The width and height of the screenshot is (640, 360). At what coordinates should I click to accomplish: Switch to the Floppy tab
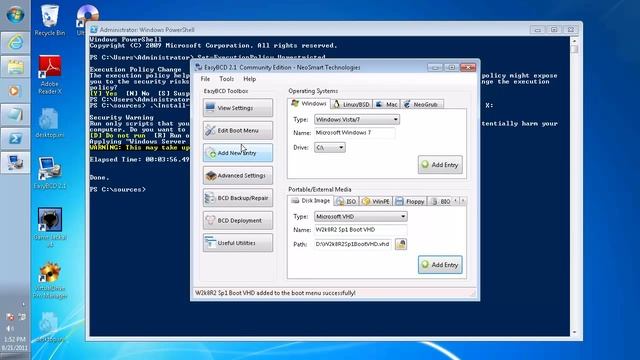coord(410,201)
